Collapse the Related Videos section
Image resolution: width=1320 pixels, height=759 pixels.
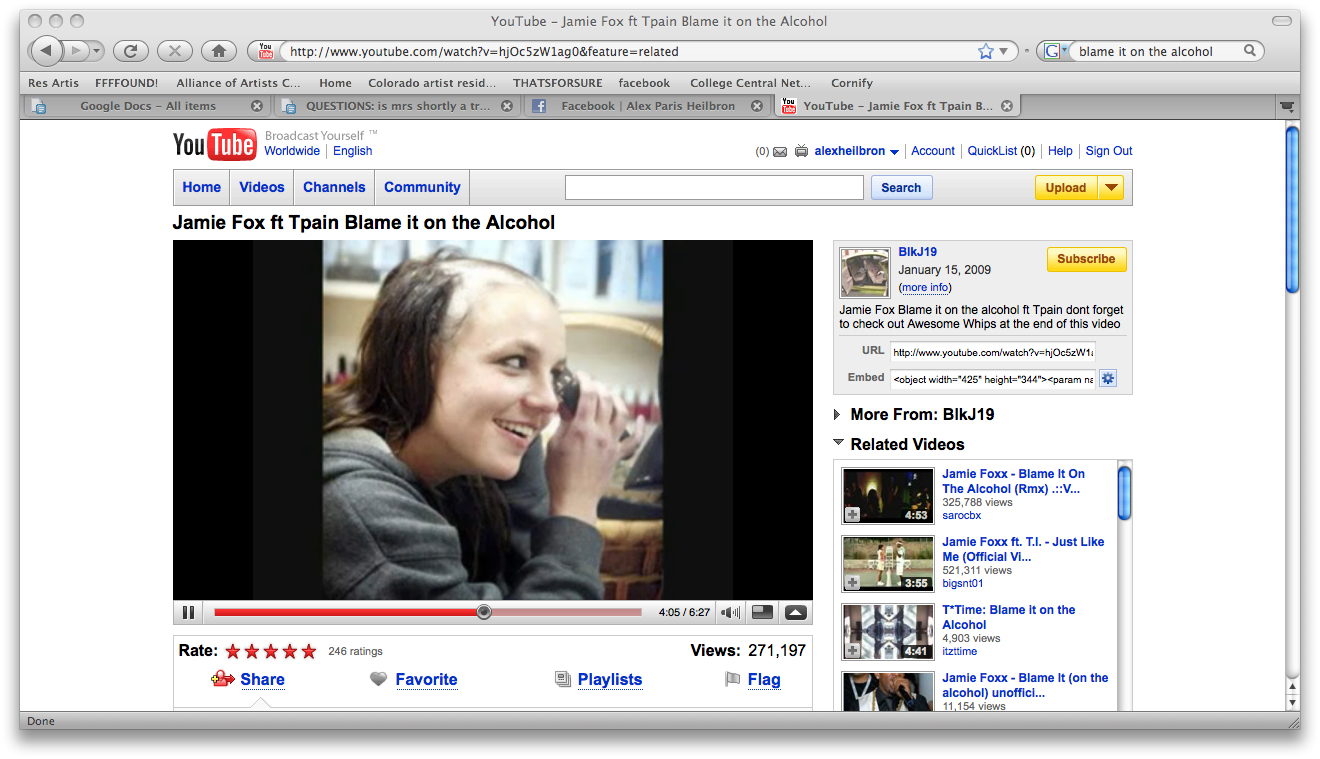coord(837,444)
